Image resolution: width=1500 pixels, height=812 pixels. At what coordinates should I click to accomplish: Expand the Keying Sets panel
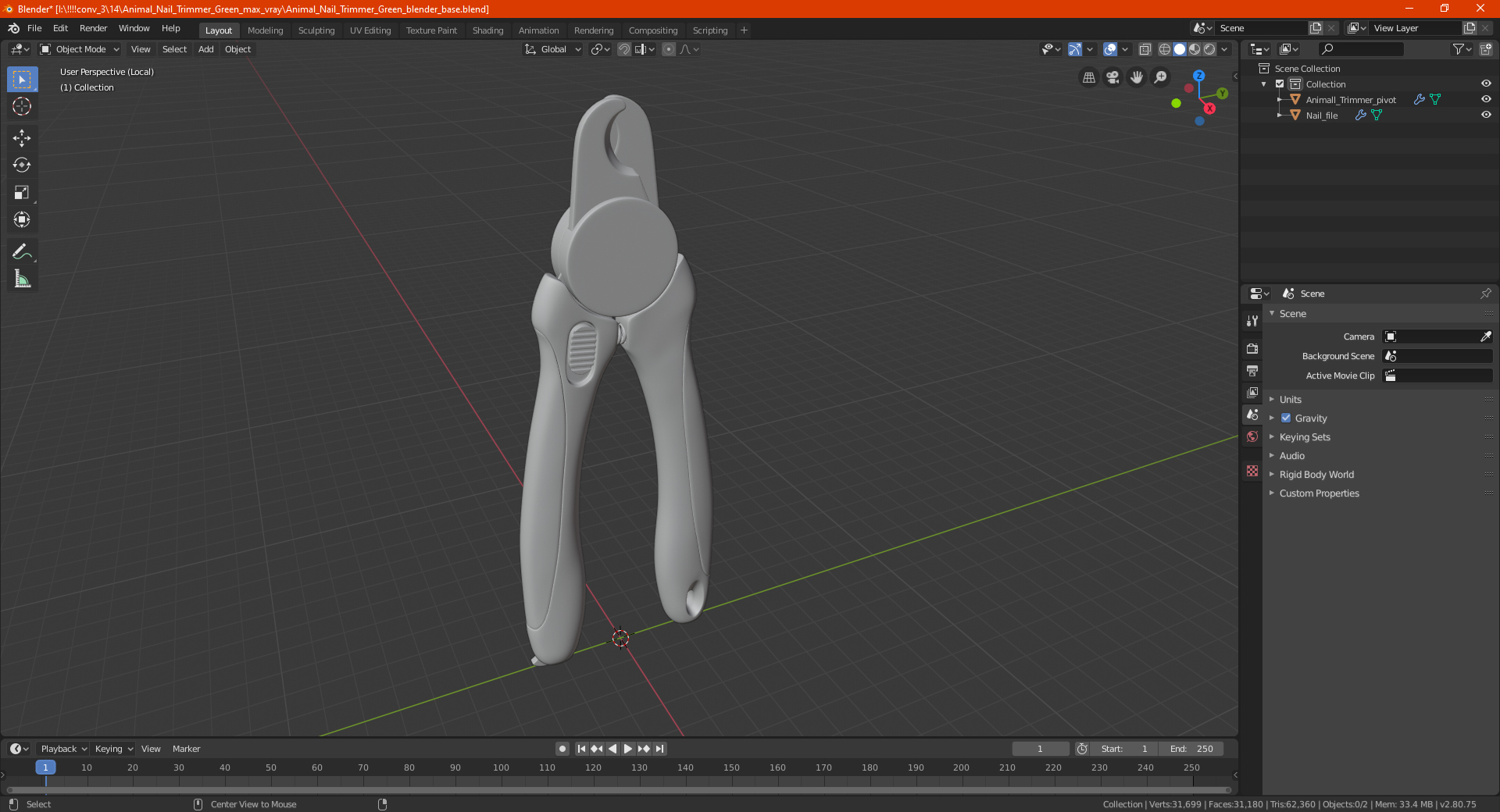click(1304, 436)
